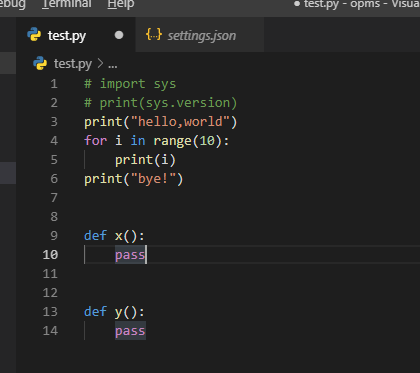Expand the breadcrumb chevron after test.py
The width and height of the screenshot is (420, 373).
100,63
